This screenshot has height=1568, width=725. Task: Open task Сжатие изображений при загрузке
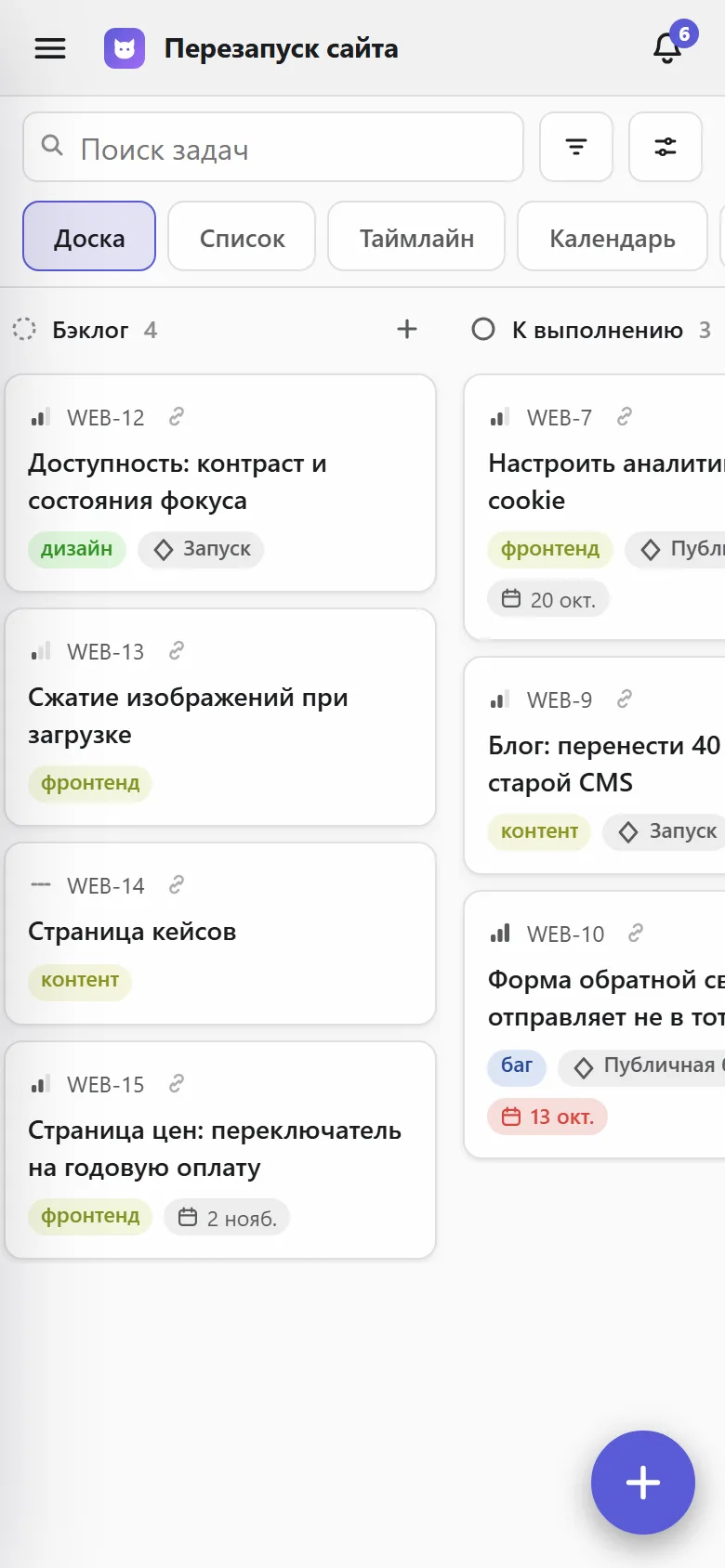pyautogui.click(x=220, y=717)
